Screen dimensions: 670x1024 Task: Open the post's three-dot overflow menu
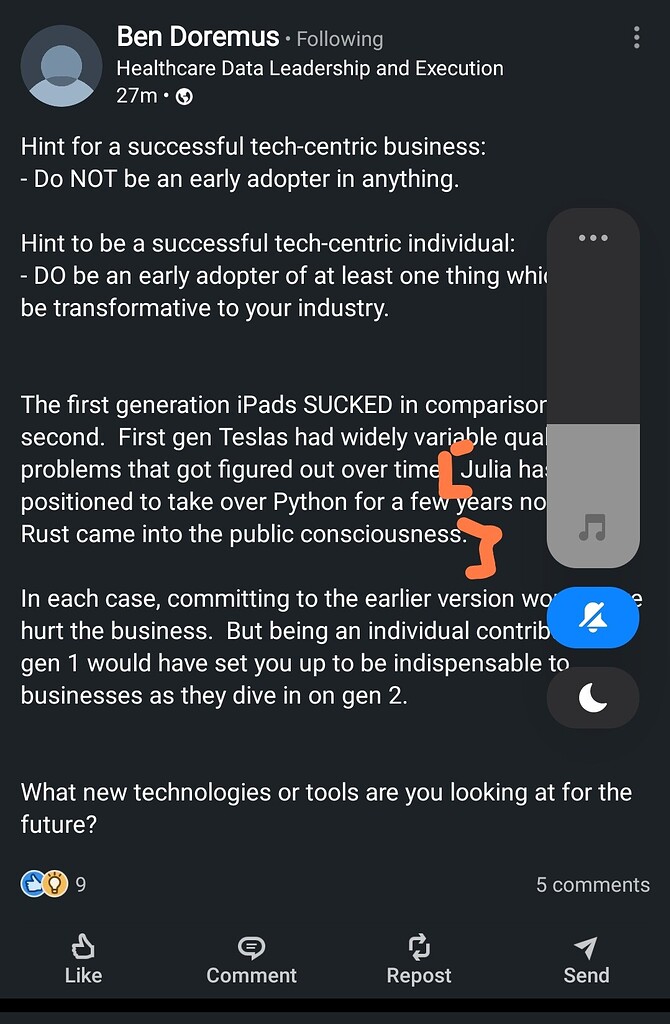tap(636, 36)
